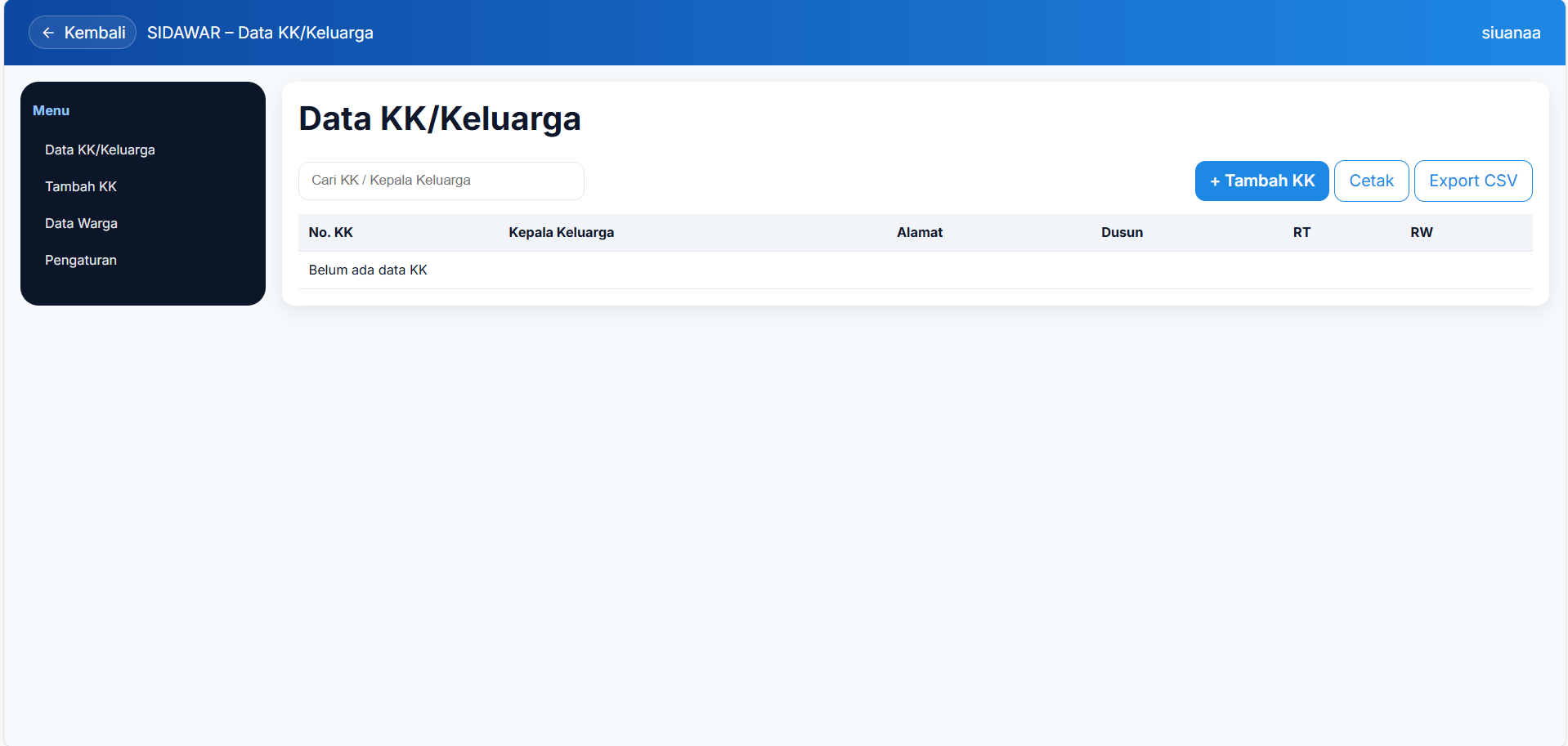
Task: Open Pengaturan settings in the sidebar
Action: (x=81, y=260)
